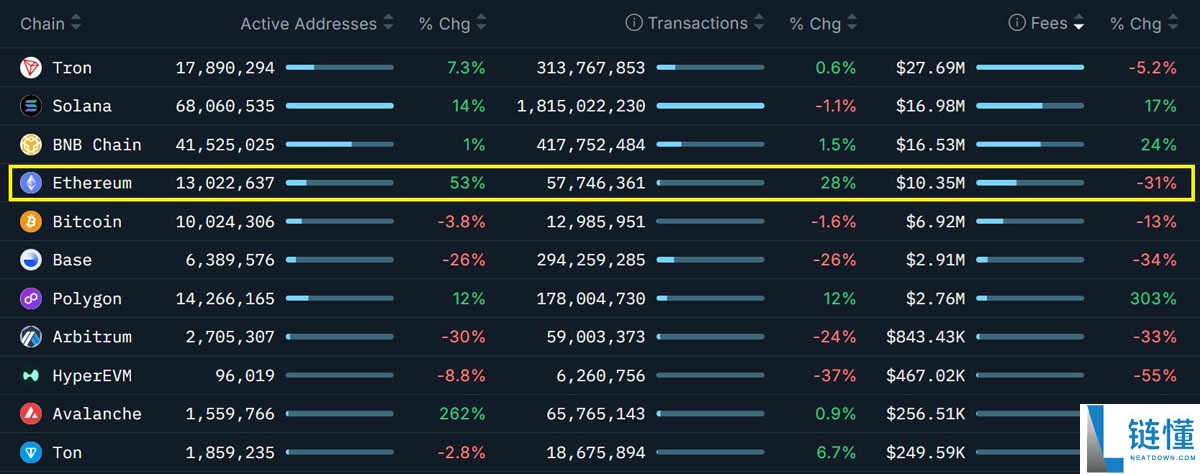Click Ethereum 28% transactions change cell

pos(838,183)
